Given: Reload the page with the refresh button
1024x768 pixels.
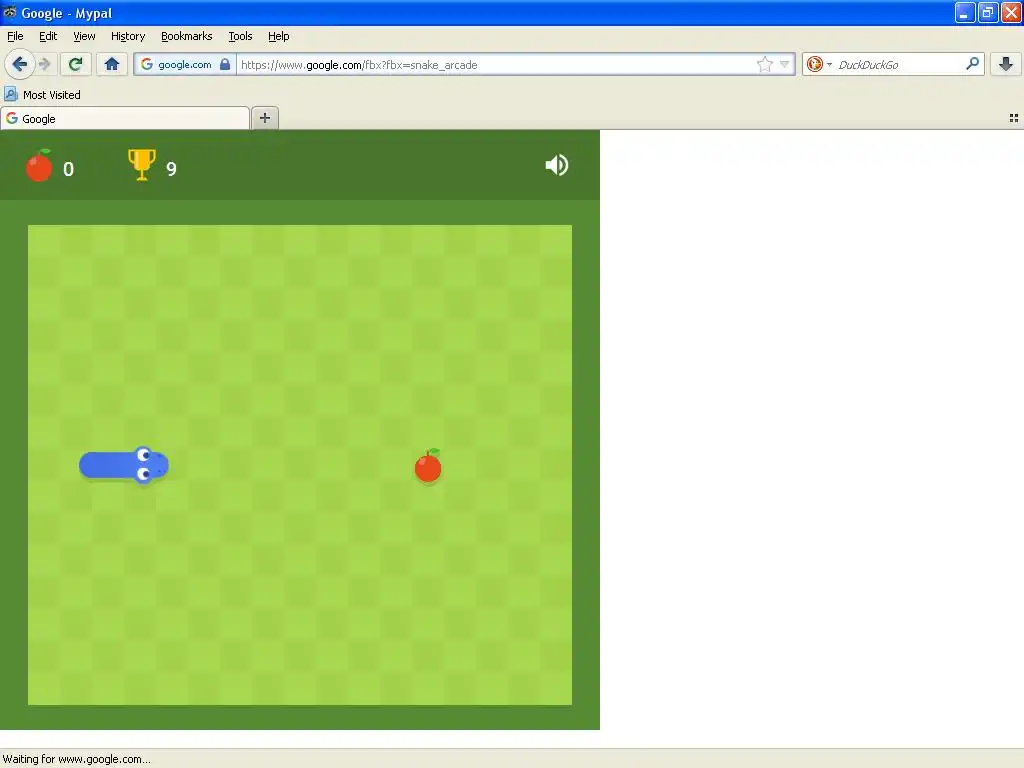Looking at the screenshot, I should tap(75, 64).
